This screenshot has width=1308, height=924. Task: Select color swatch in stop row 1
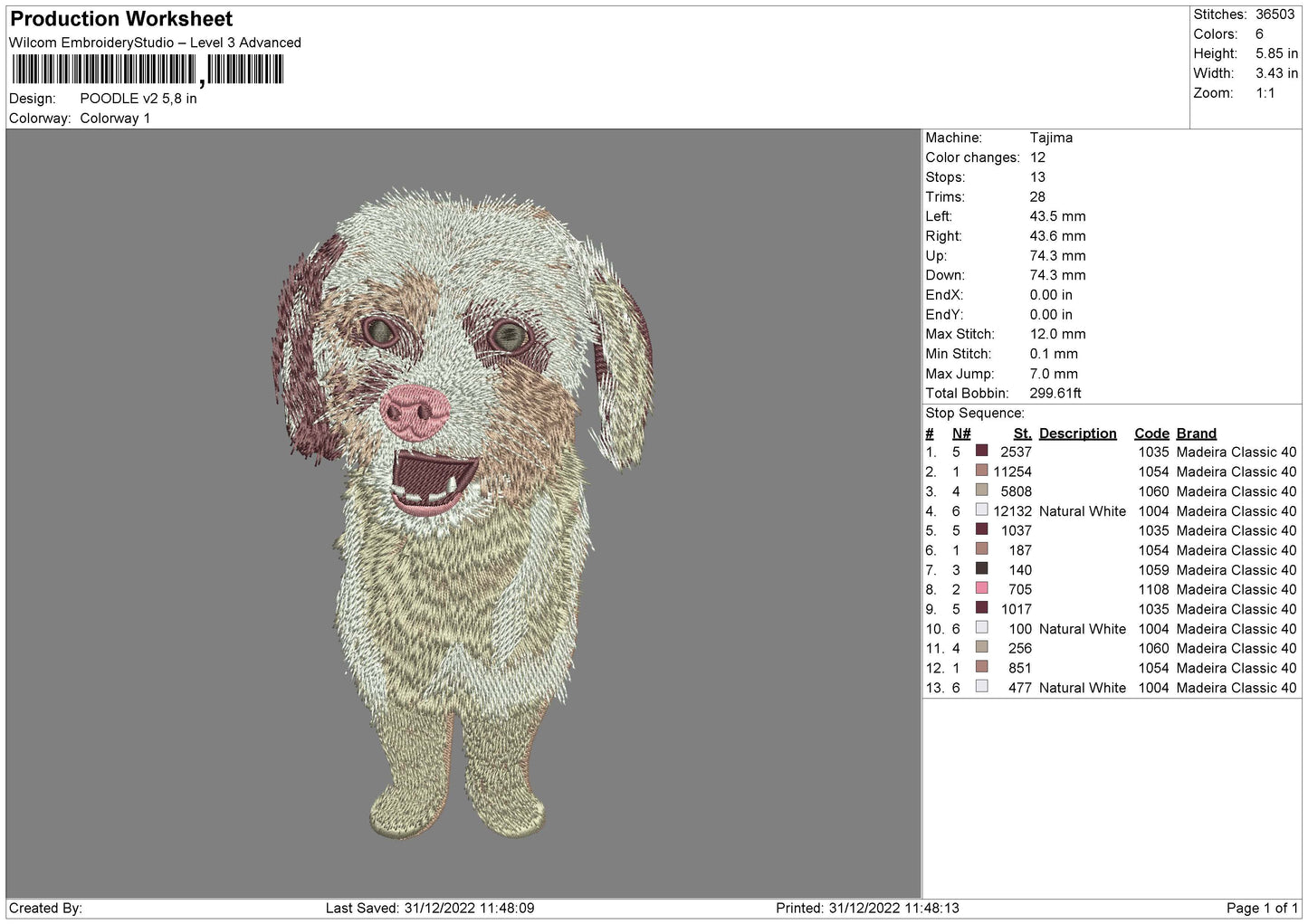click(981, 451)
